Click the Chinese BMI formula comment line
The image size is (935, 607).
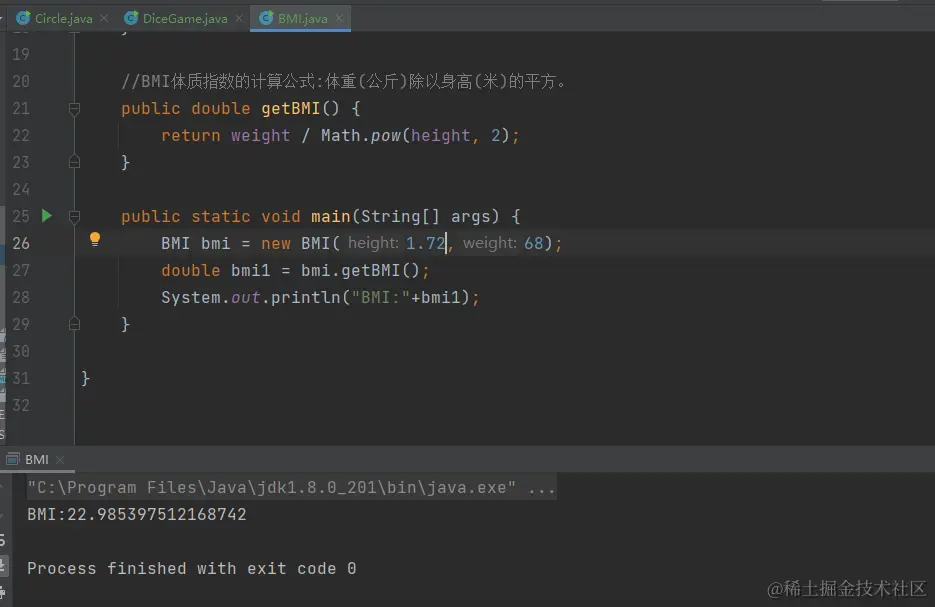click(343, 81)
